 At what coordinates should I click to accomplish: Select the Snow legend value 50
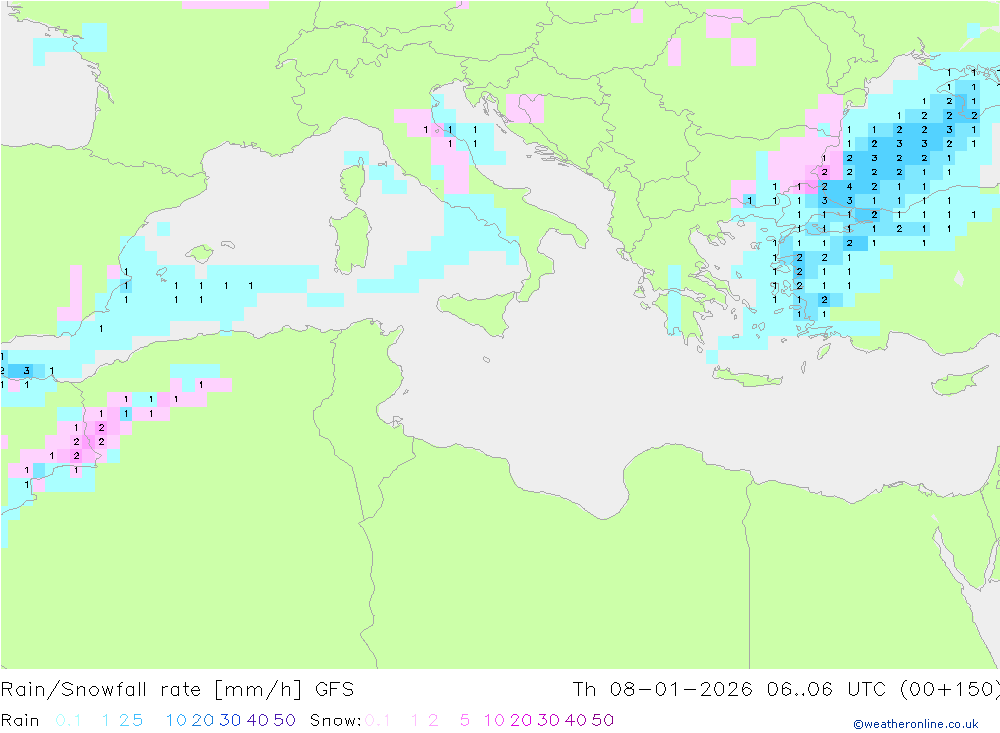(603, 720)
